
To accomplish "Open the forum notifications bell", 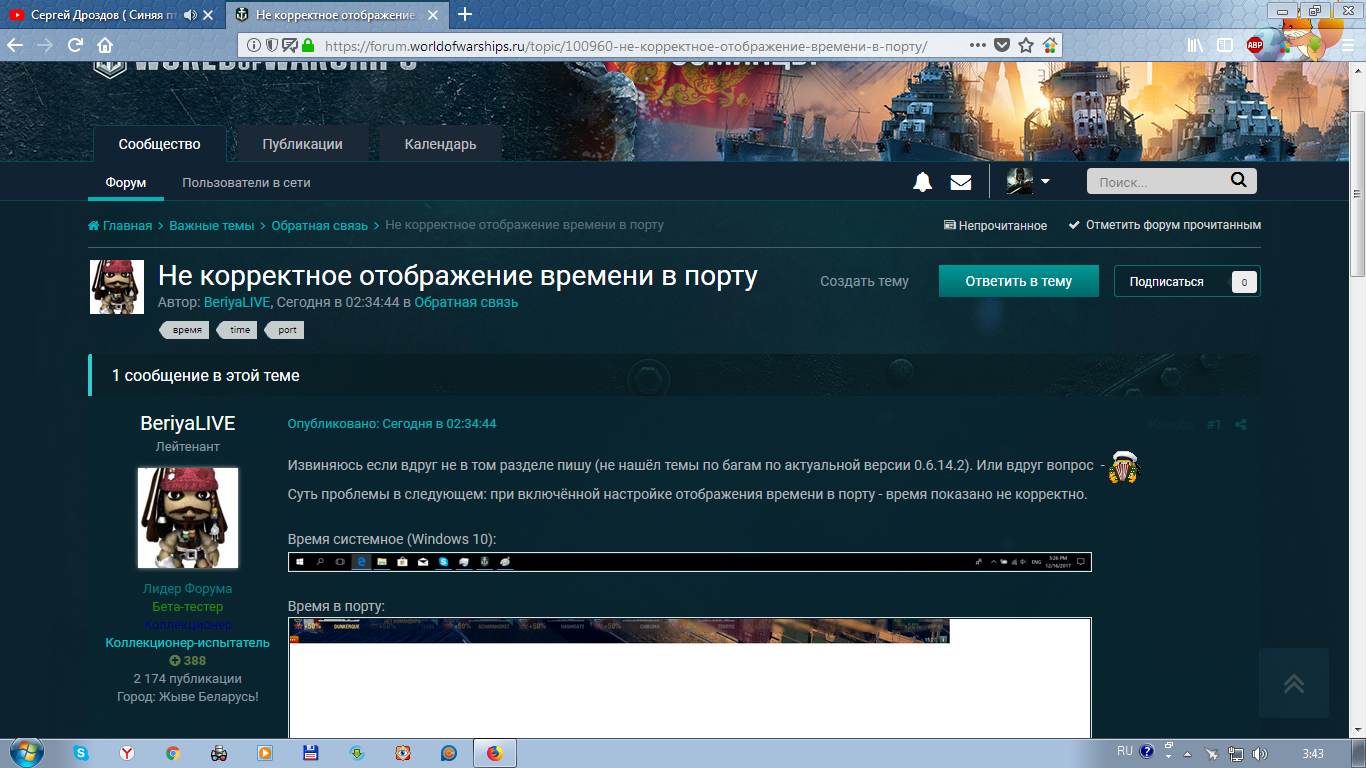I will point(922,182).
